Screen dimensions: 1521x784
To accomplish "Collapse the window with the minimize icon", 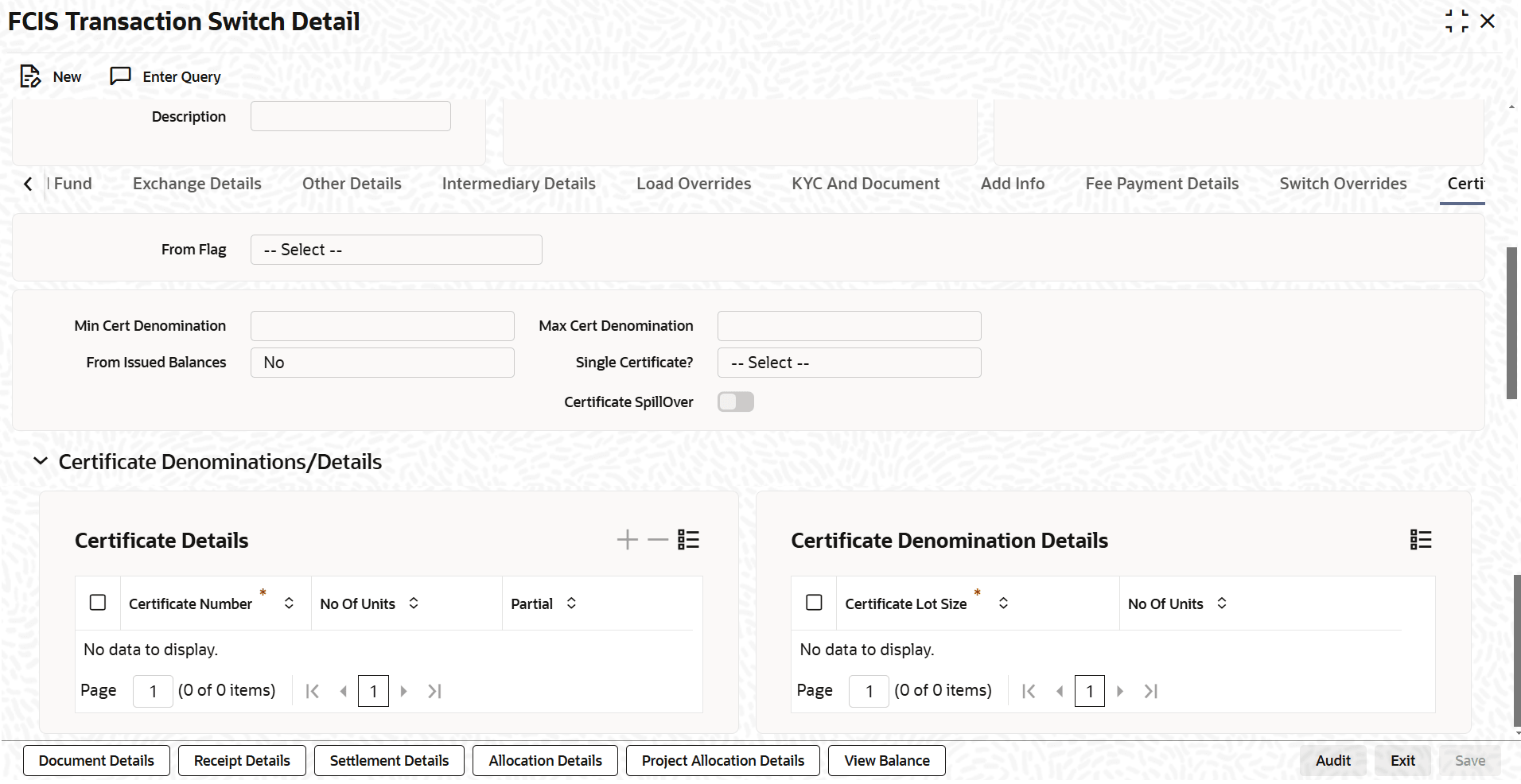I will tap(1457, 21).
